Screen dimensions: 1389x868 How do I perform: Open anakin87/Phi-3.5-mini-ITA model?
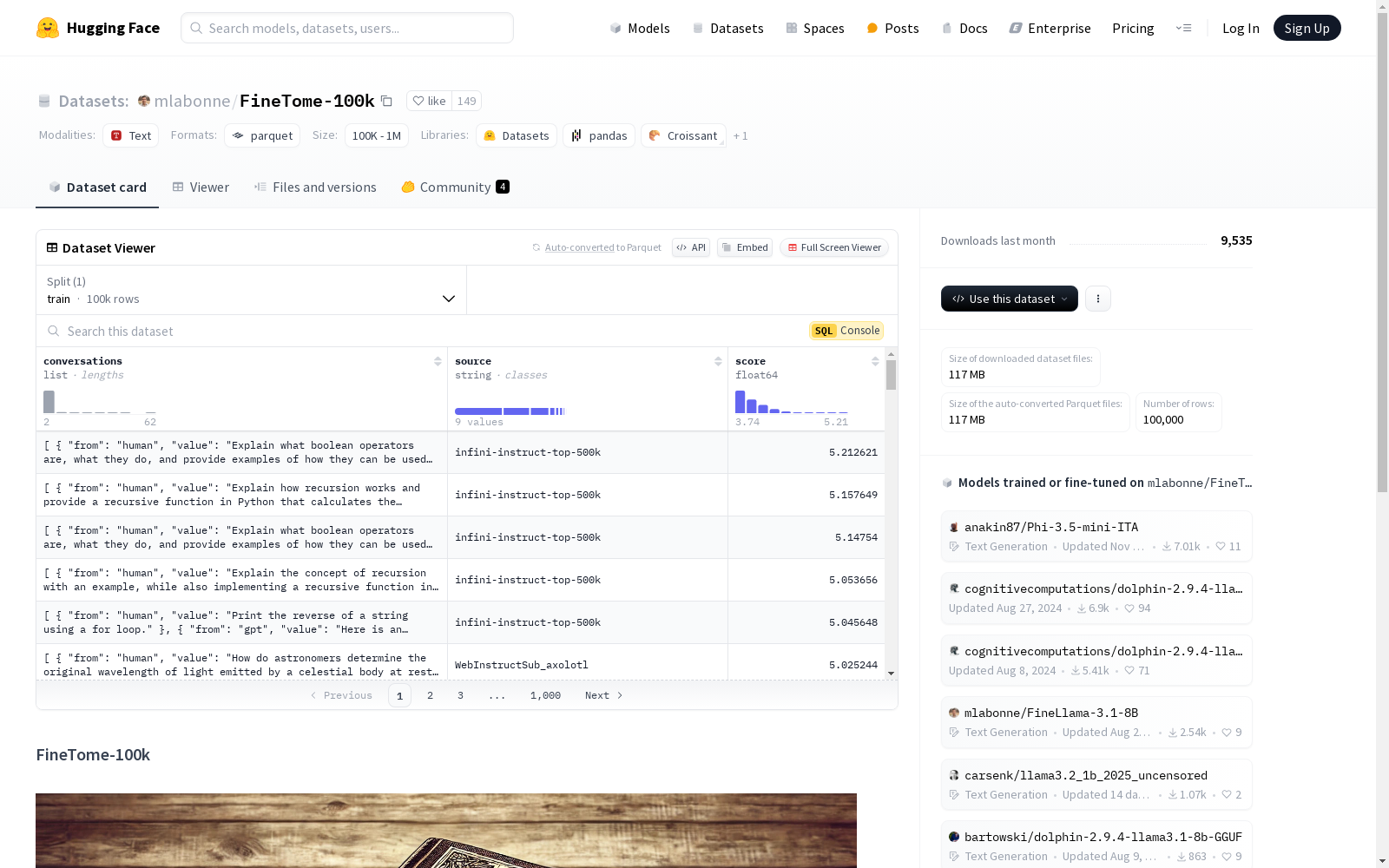[x=1096, y=536]
